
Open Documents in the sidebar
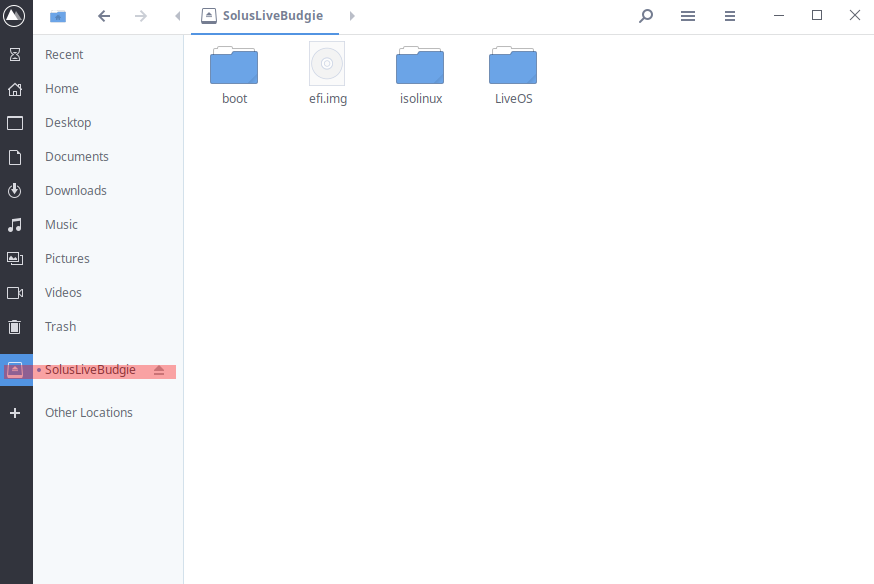coord(77,157)
